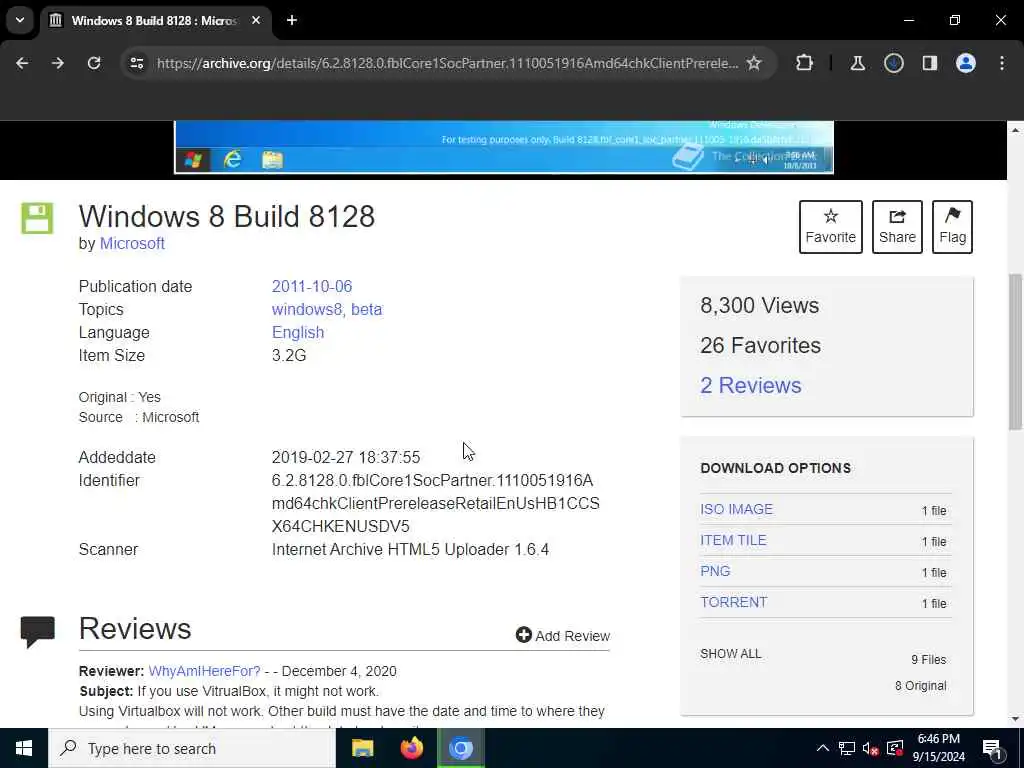1024x768 pixels.
Task: View site information icon in address bar
Action: pos(137,63)
